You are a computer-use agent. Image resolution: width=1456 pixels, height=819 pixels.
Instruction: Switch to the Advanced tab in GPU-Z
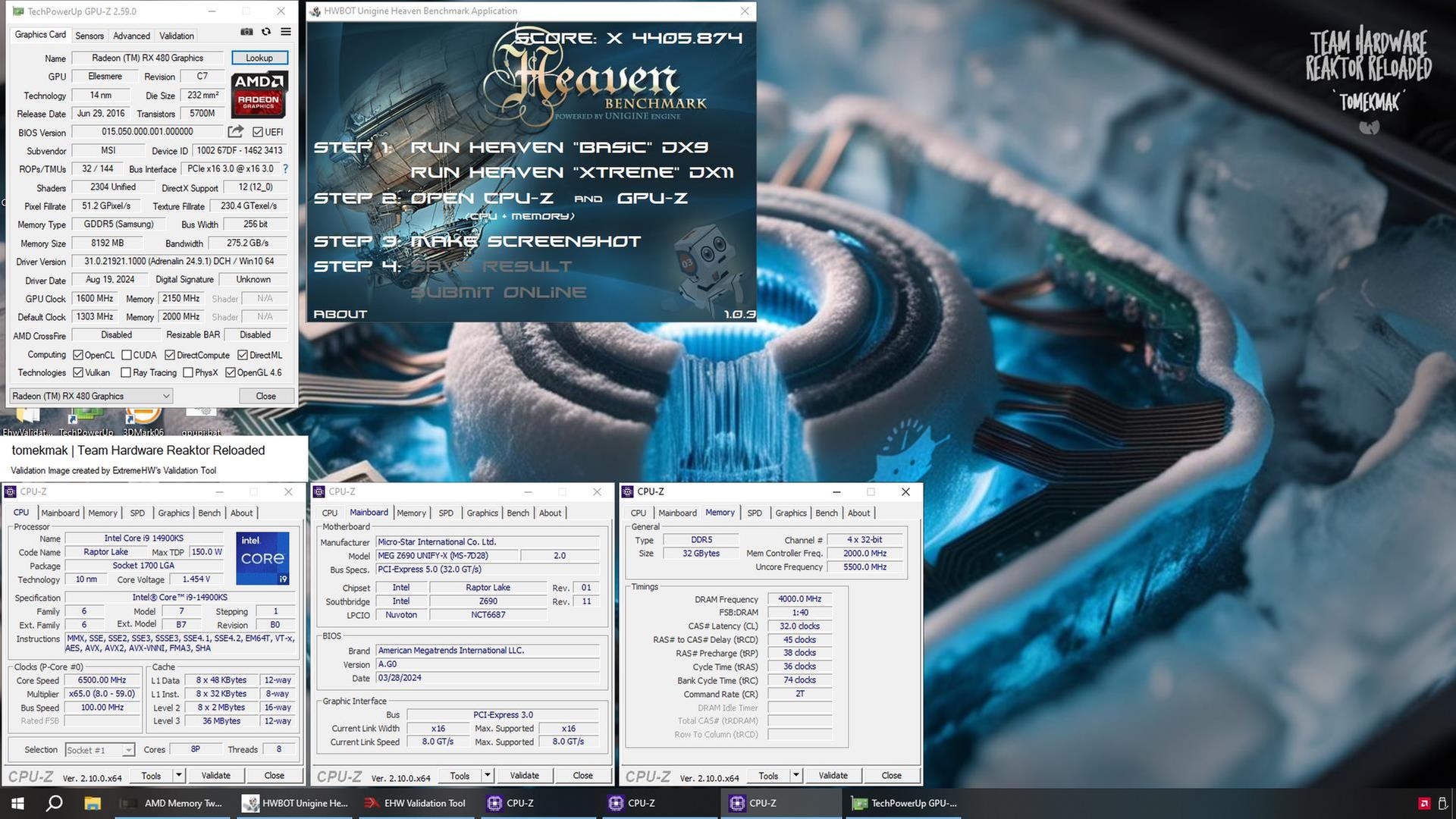click(x=131, y=36)
